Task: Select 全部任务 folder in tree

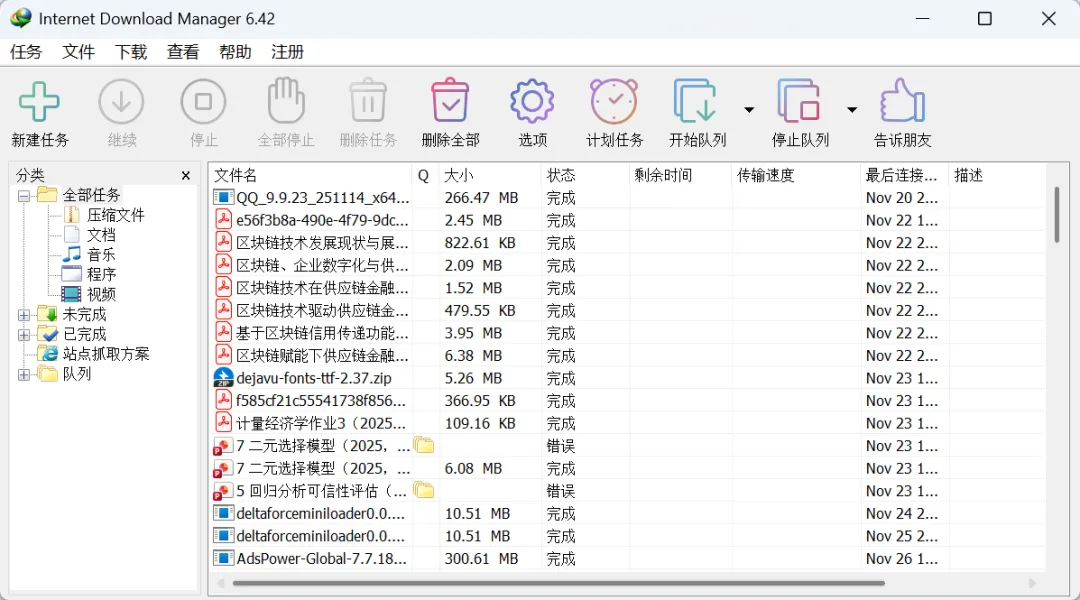Action: tap(91, 195)
